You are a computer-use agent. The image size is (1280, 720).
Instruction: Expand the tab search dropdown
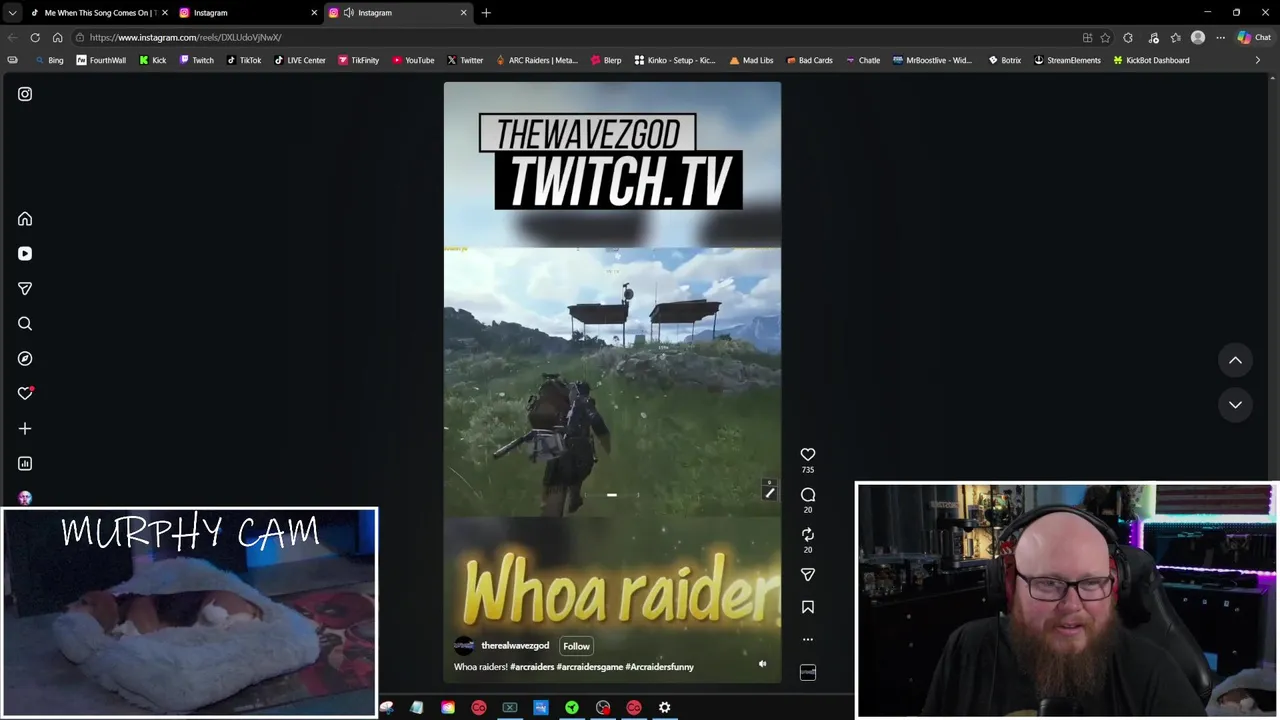pos(12,13)
